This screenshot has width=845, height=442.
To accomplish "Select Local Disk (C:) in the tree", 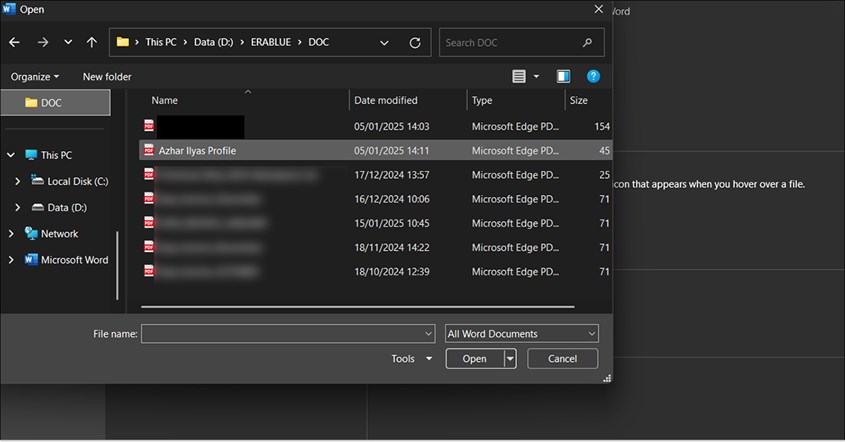I will click(x=78, y=181).
